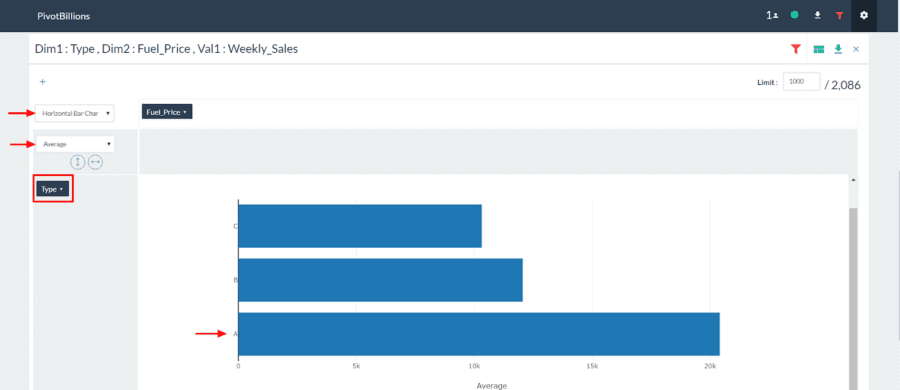Click the green table view icon
The width and height of the screenshot is (900, 390).
819,49
